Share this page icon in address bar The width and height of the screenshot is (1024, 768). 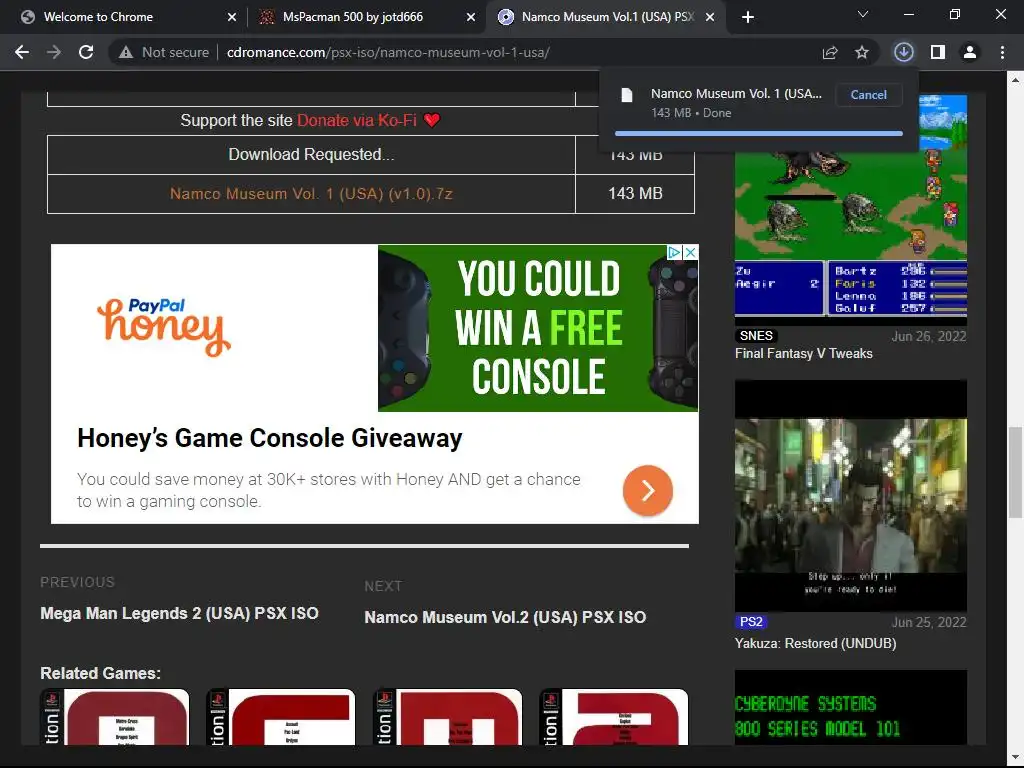829,52
